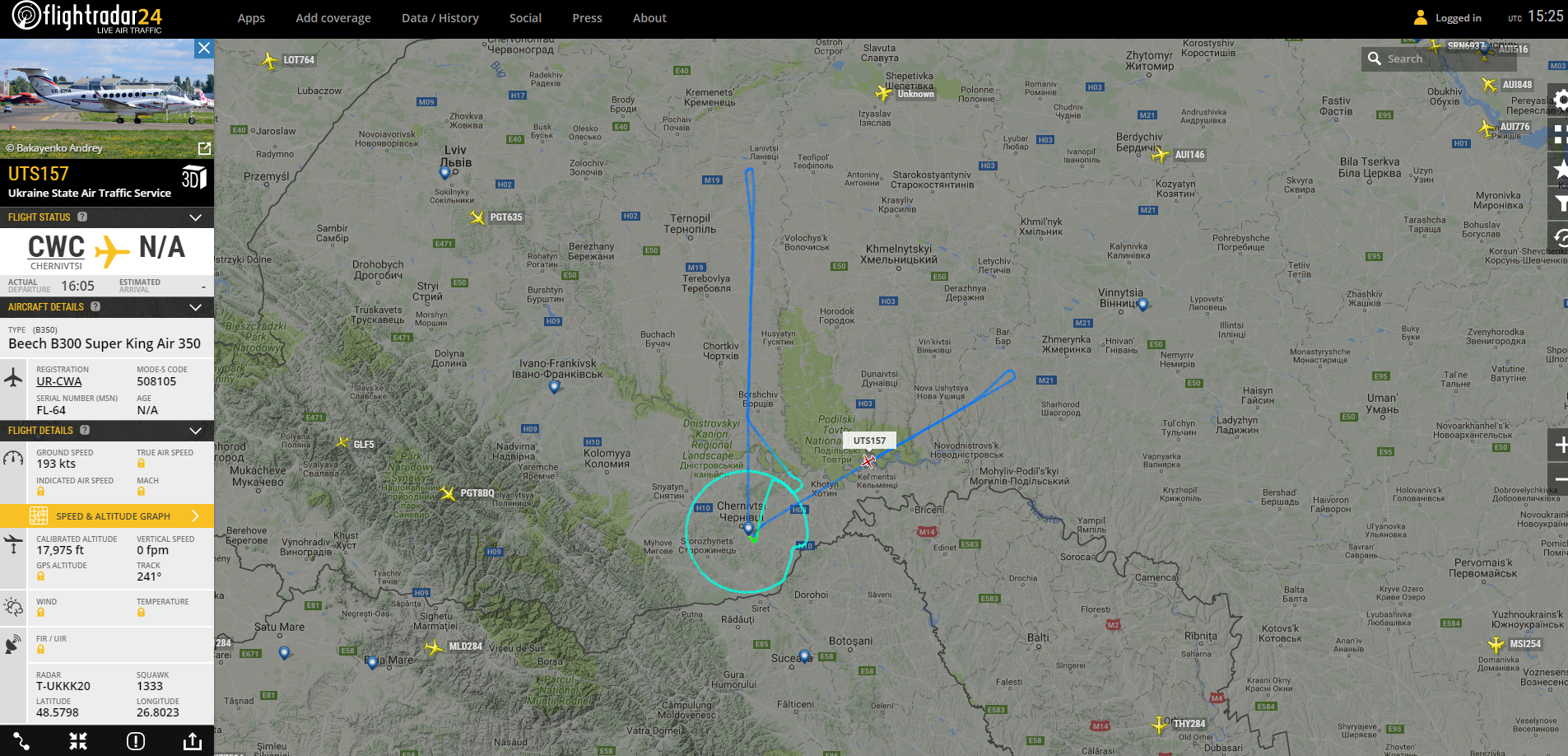This screenshot has width=1568, height=756.
Task: Zoom in the map with plus button
Action: (1559, 445)
